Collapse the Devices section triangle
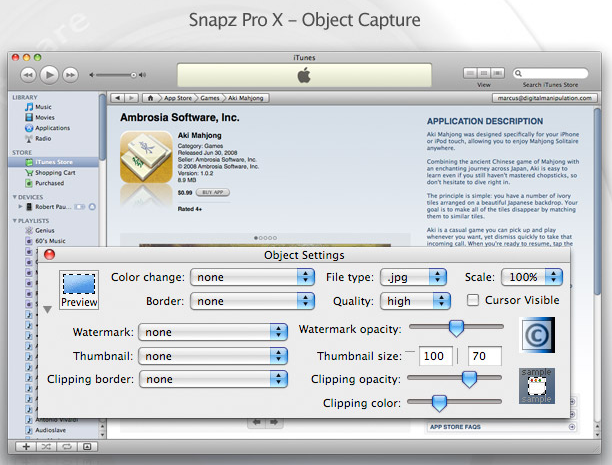The width and height of the screenshot is (612, 465). pos(14,197)
